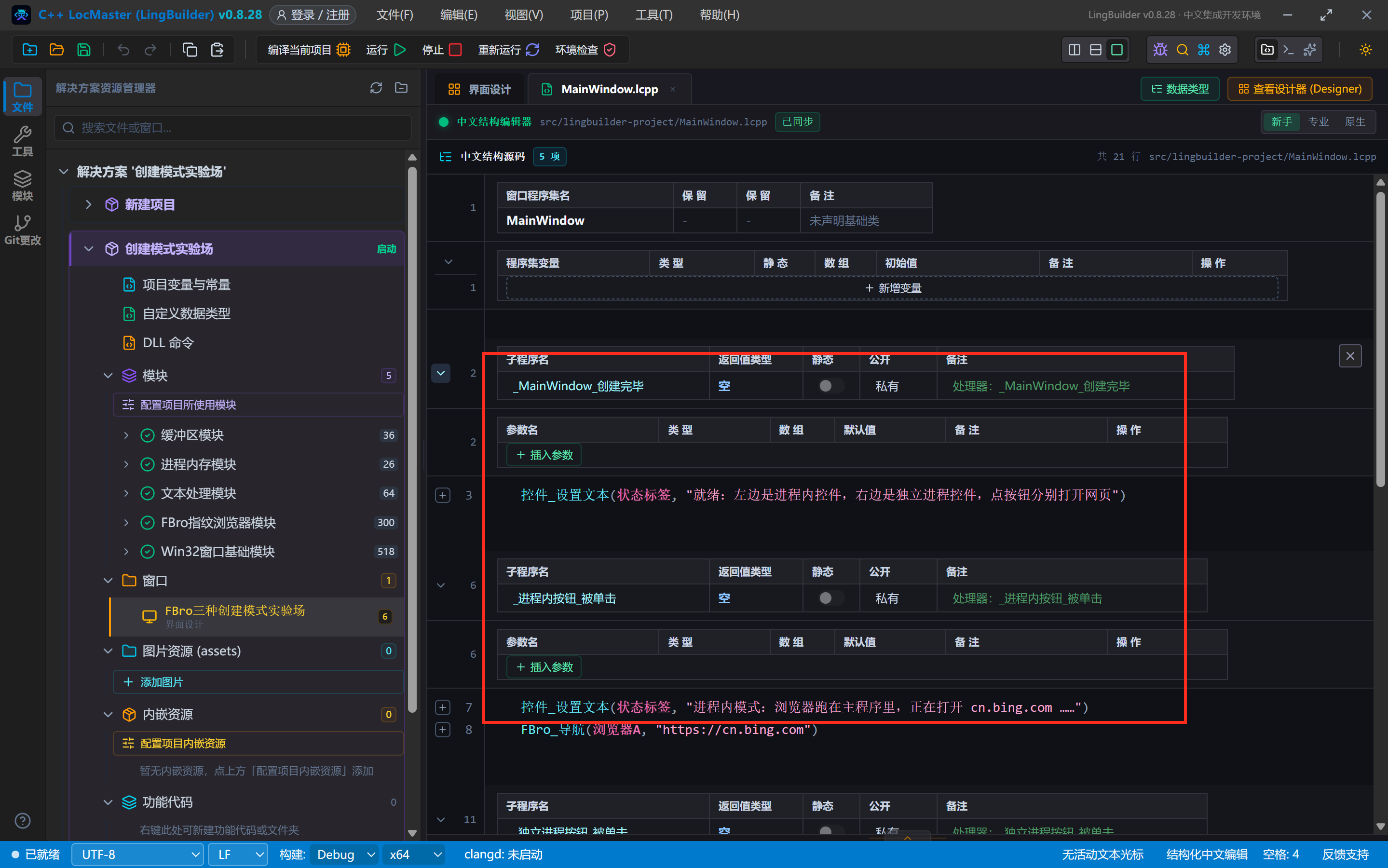Switch editor mode to 新手

click(1281, 122)
